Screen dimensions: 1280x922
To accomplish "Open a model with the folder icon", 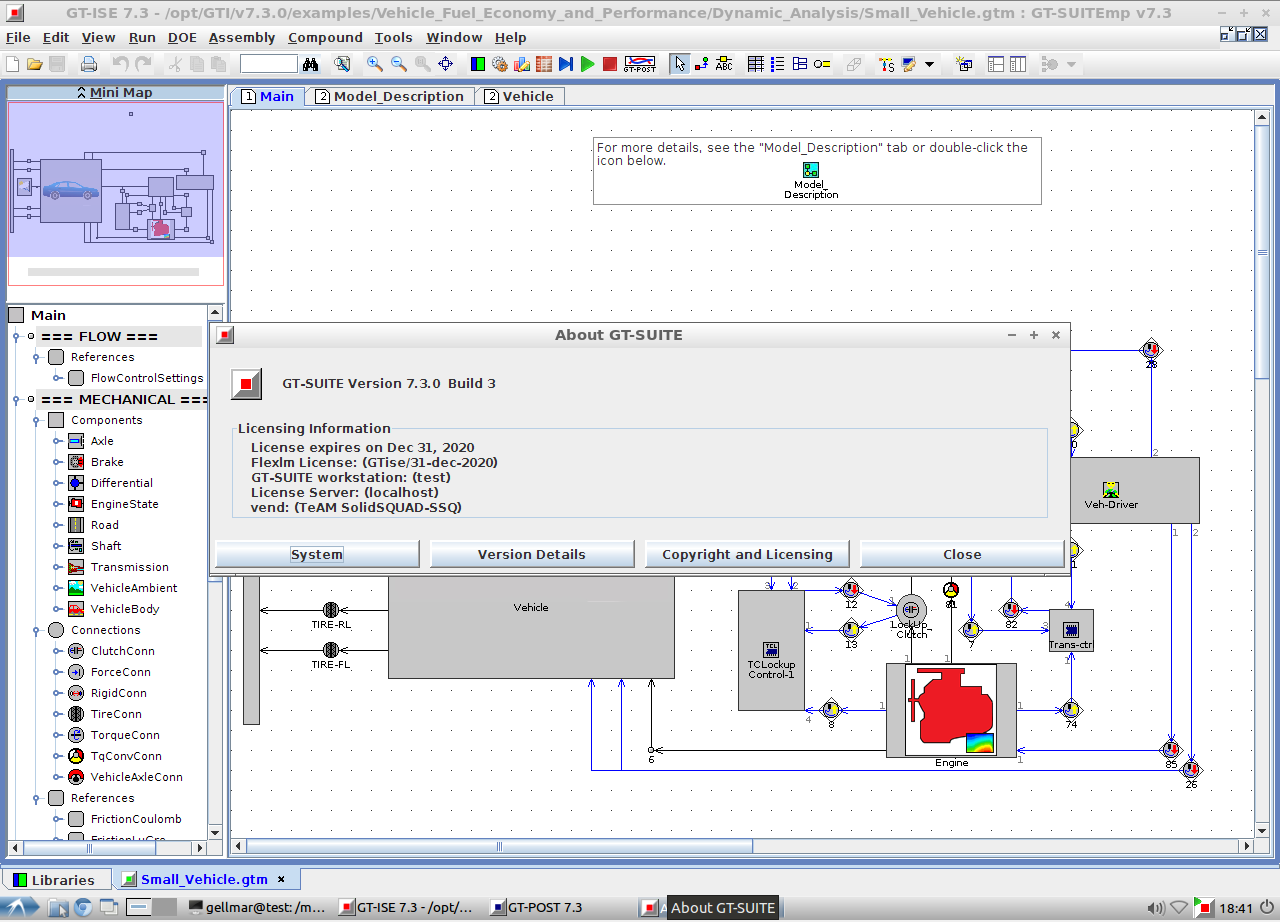I will 35,64.
